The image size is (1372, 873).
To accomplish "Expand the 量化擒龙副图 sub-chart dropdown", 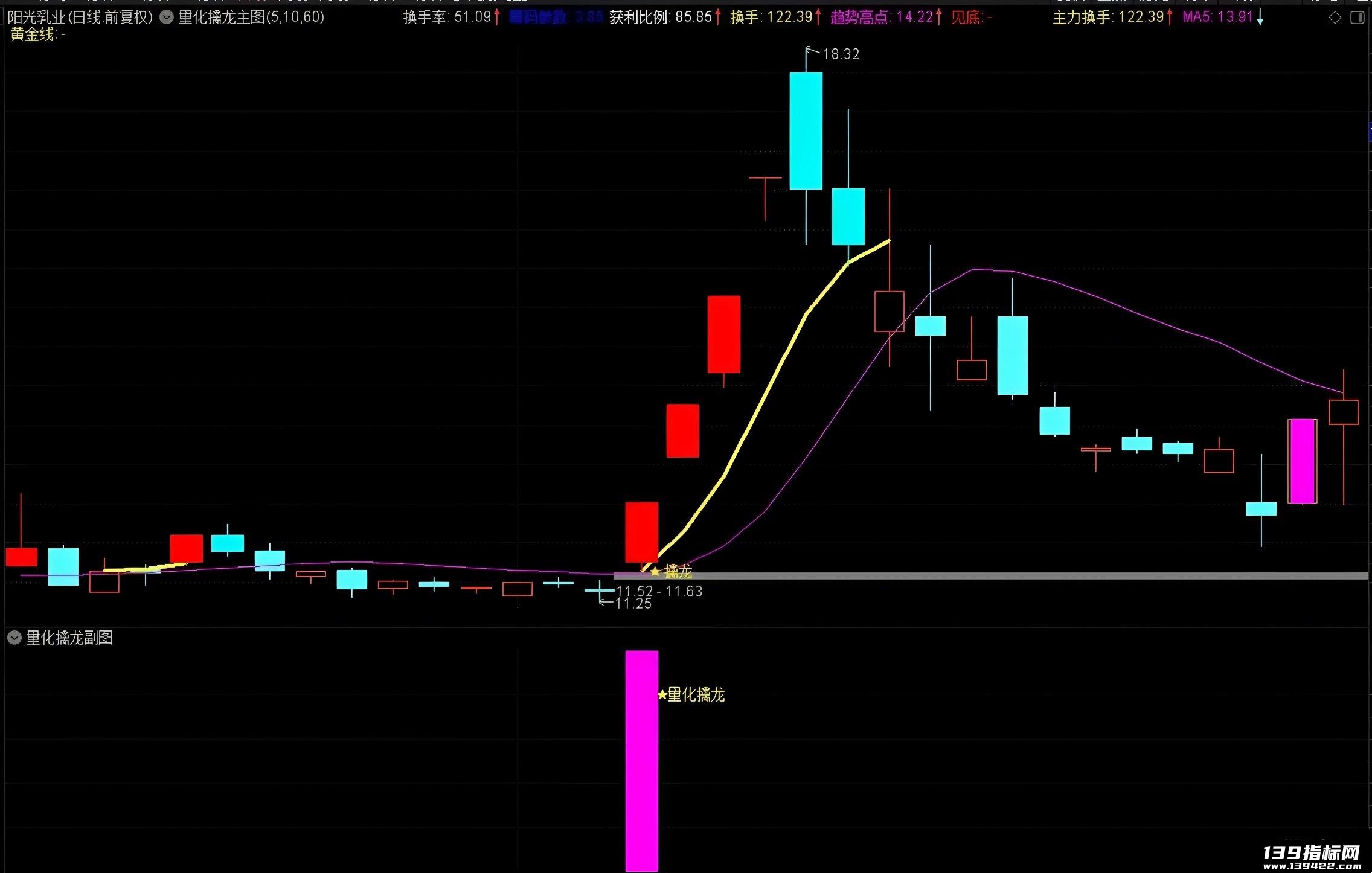I will pos(14,638).
